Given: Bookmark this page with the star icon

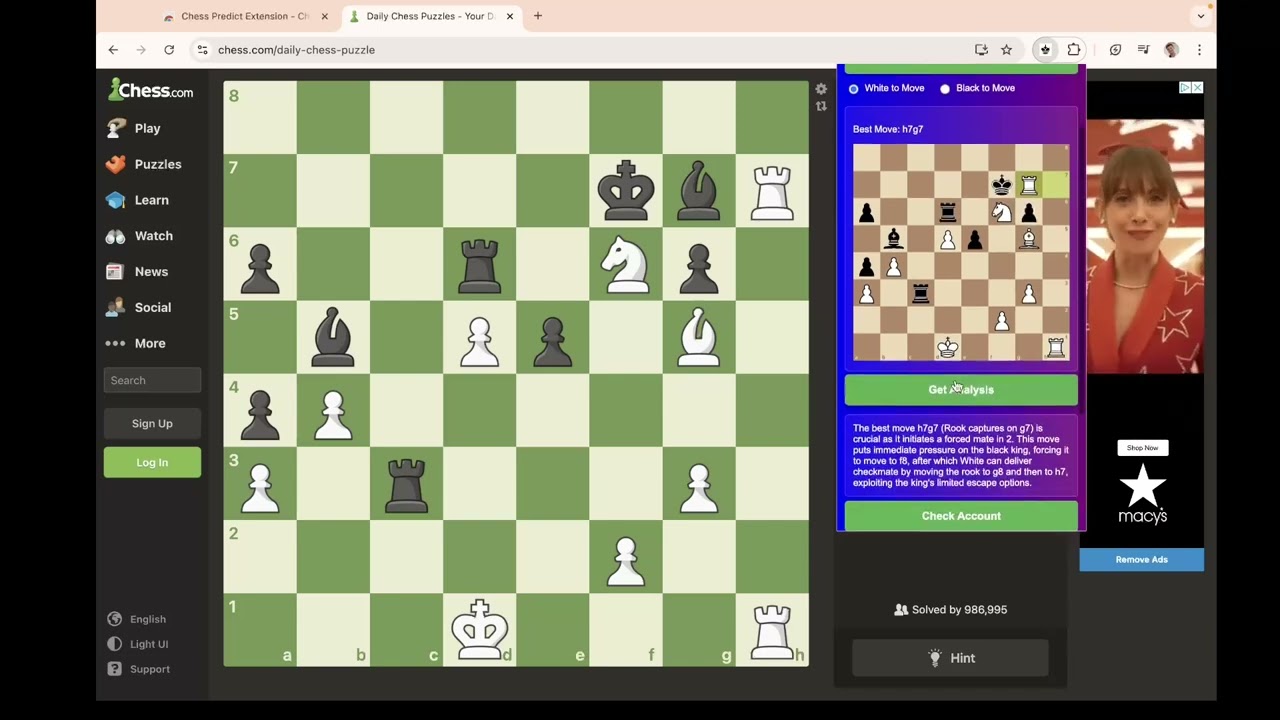Looking at the screenshot, I should click(1006, 50).
